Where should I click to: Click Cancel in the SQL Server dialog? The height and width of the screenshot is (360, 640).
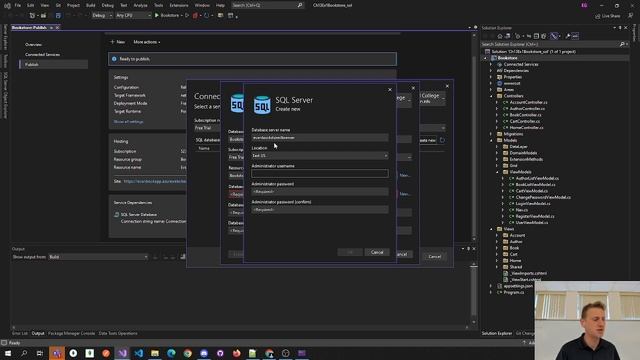point(377,252)
